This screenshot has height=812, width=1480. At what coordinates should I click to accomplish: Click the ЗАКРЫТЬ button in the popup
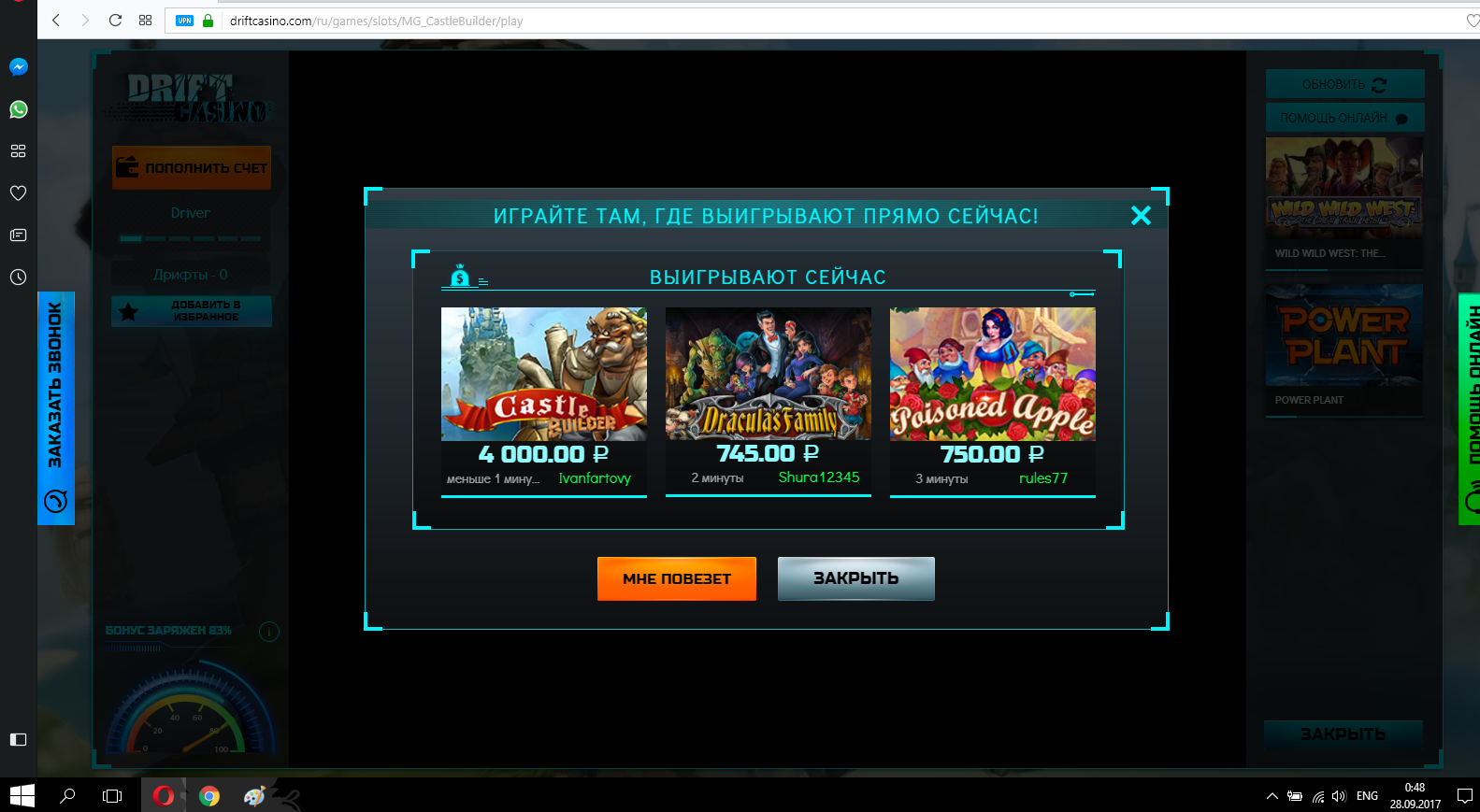[x=856, y=579]
